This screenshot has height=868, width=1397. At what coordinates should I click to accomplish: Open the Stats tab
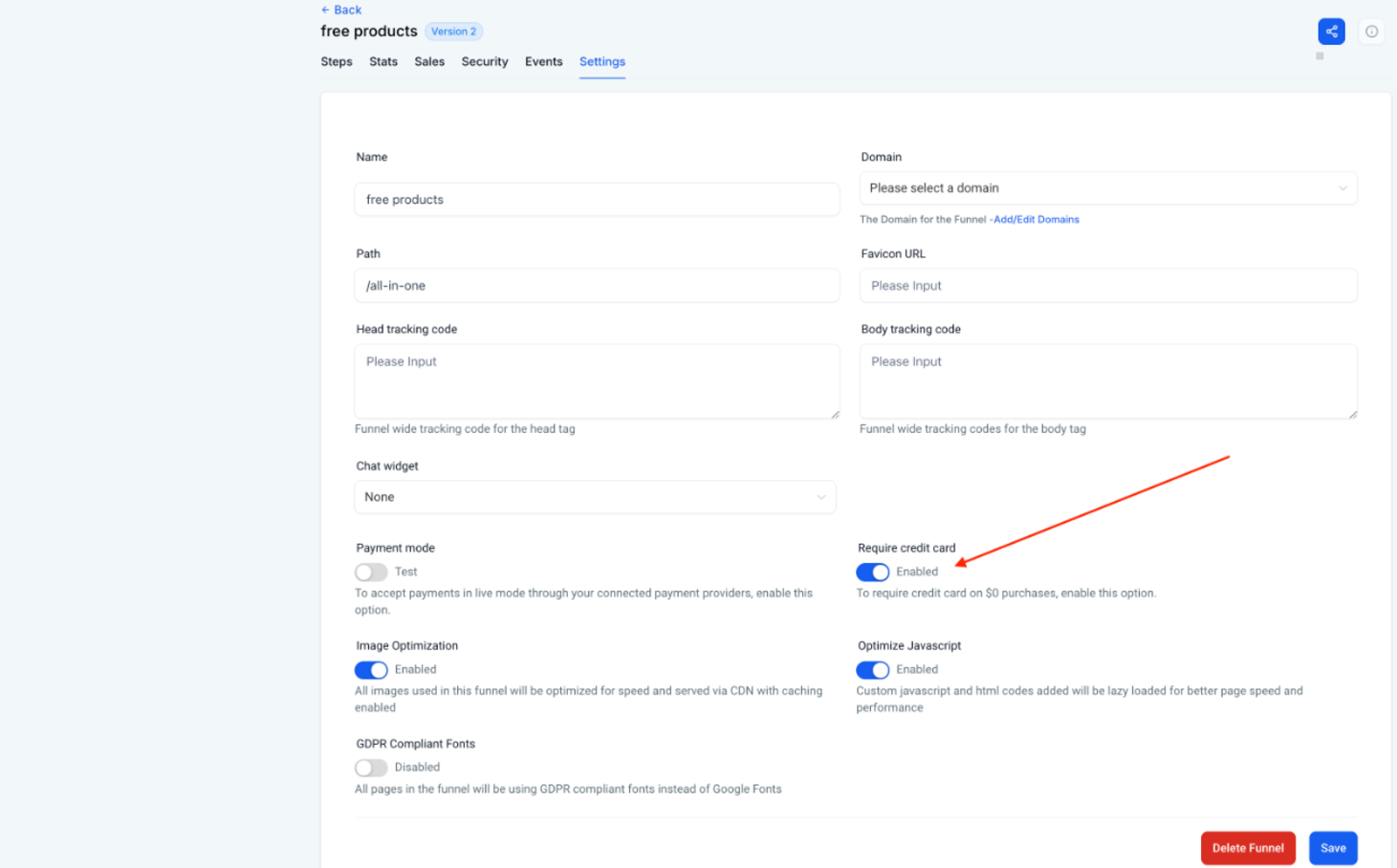pos(383,61)
